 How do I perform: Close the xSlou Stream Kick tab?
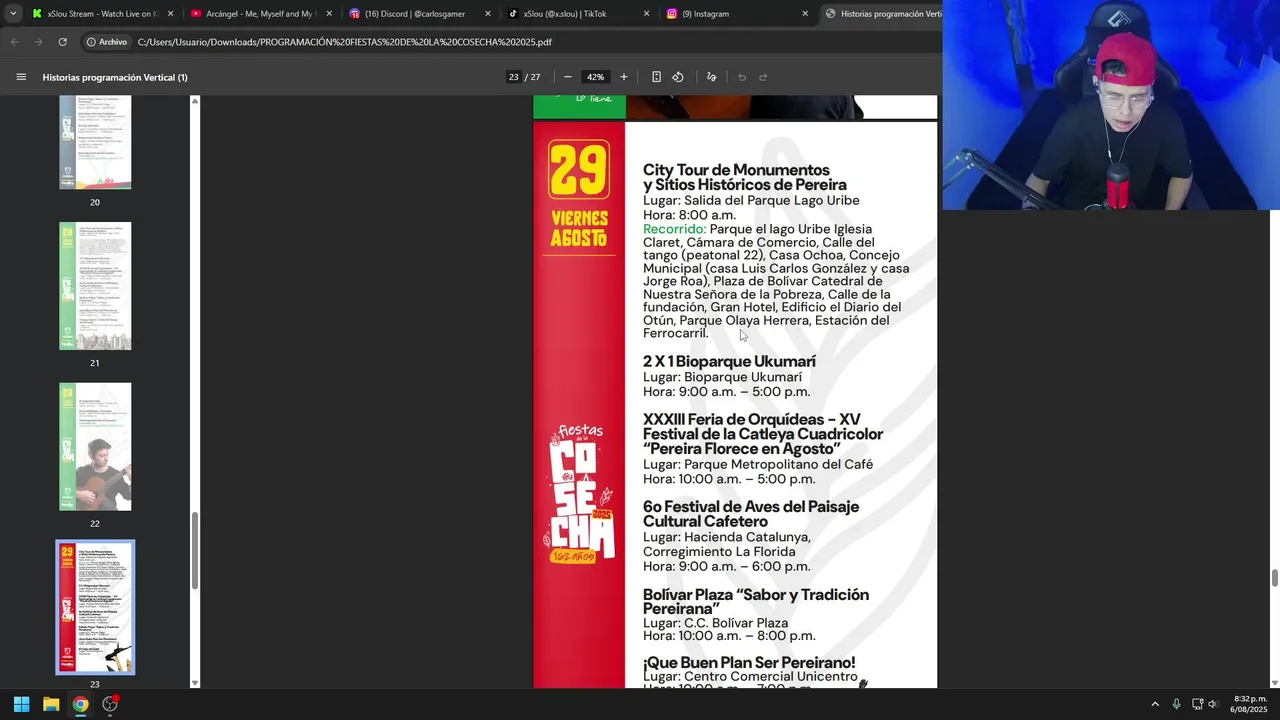[x=170, y=14]
